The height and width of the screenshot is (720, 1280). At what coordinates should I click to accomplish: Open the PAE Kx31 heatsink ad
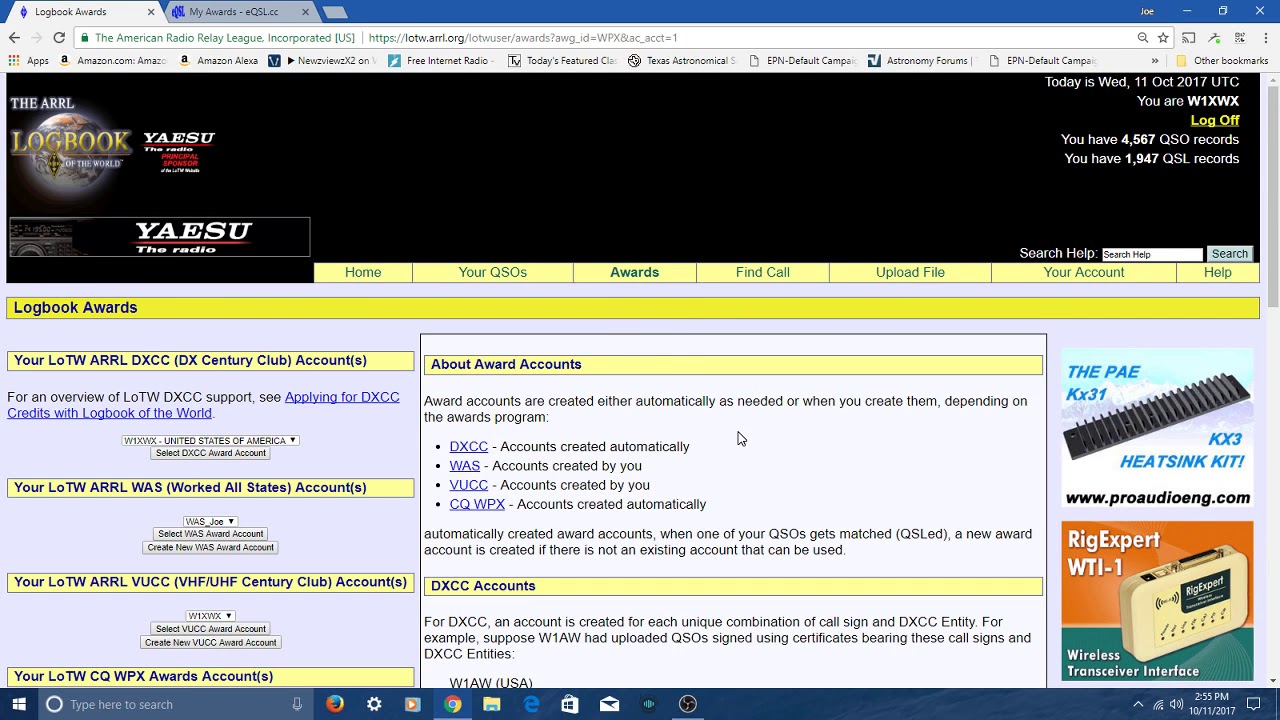click(1157, 428)
